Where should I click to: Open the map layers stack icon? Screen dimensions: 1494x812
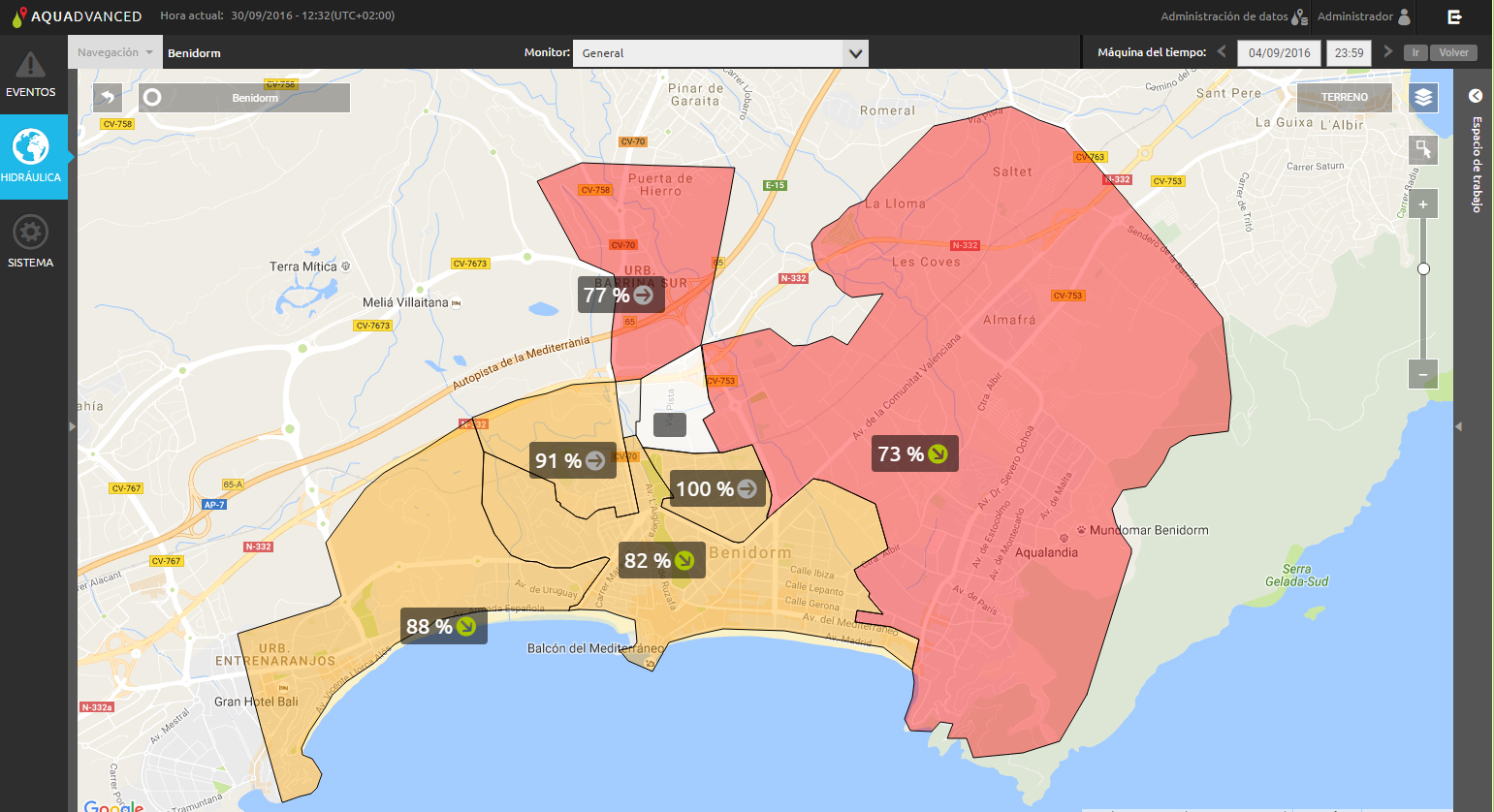[1422, 97]
